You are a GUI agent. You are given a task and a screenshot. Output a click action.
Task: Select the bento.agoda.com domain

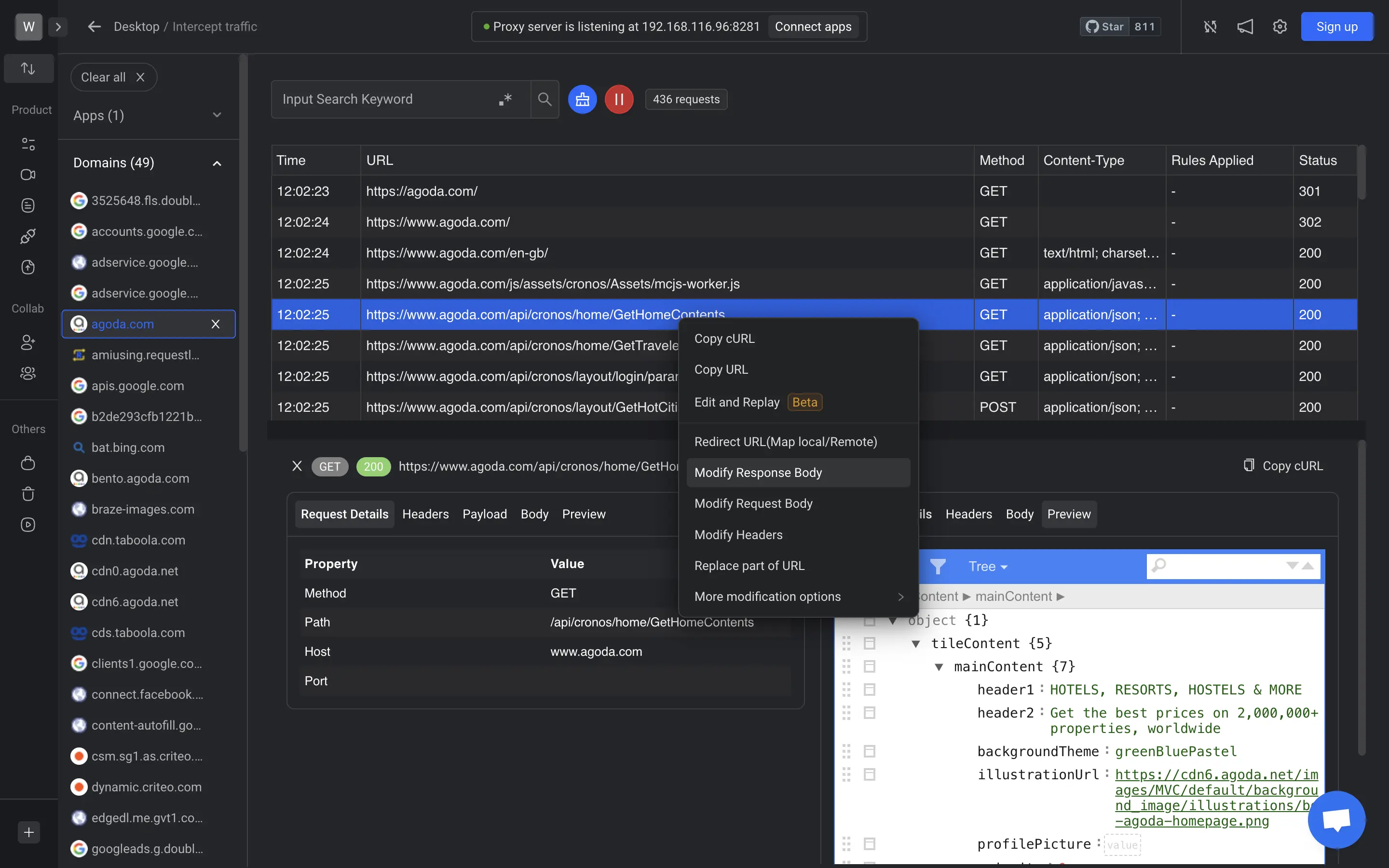click(x=148, y=478)
